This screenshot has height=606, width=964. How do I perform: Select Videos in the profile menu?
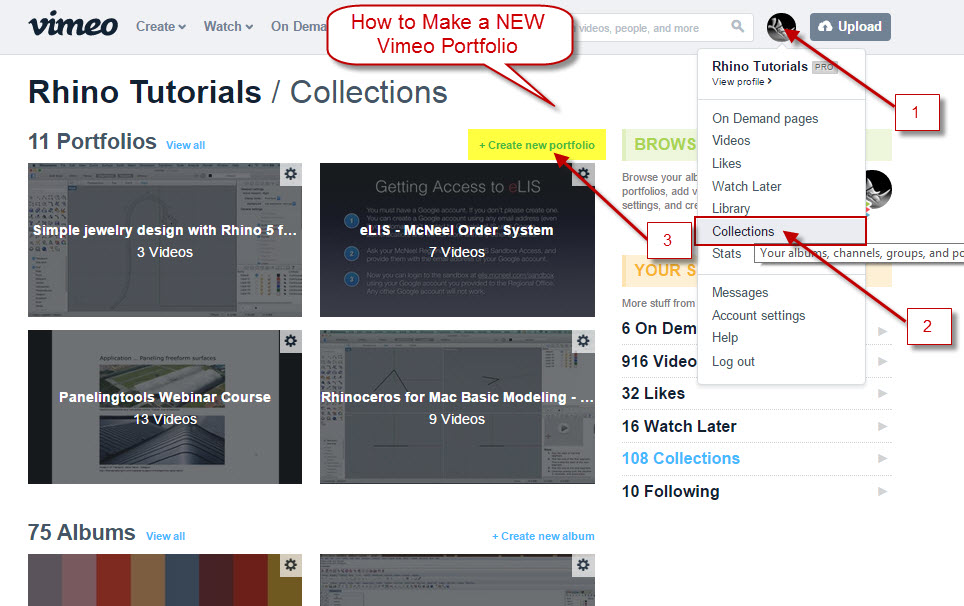[731, 141]
